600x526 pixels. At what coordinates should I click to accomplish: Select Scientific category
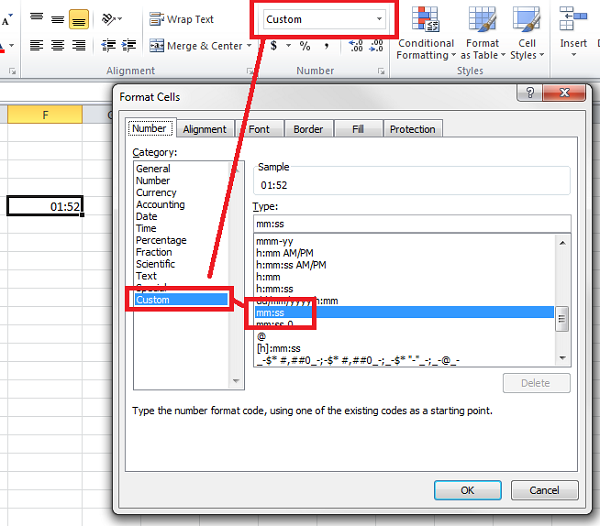155,264
